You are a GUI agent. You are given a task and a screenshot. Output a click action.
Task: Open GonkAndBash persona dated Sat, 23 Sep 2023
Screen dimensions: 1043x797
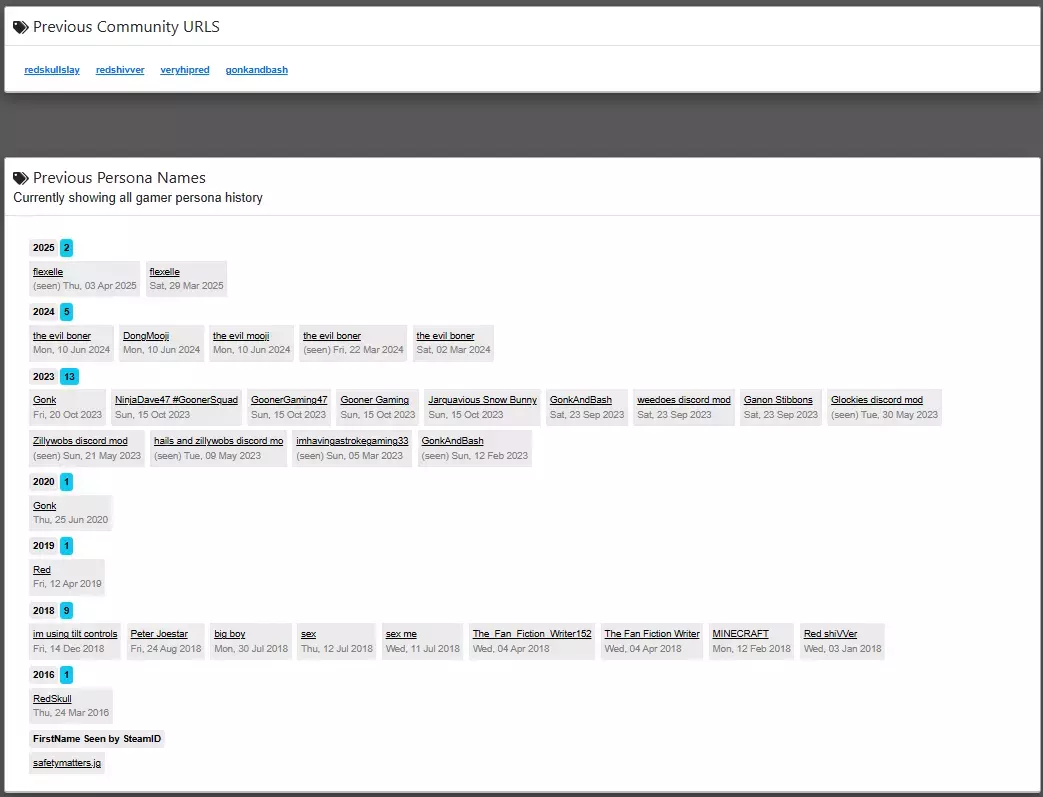581,400
